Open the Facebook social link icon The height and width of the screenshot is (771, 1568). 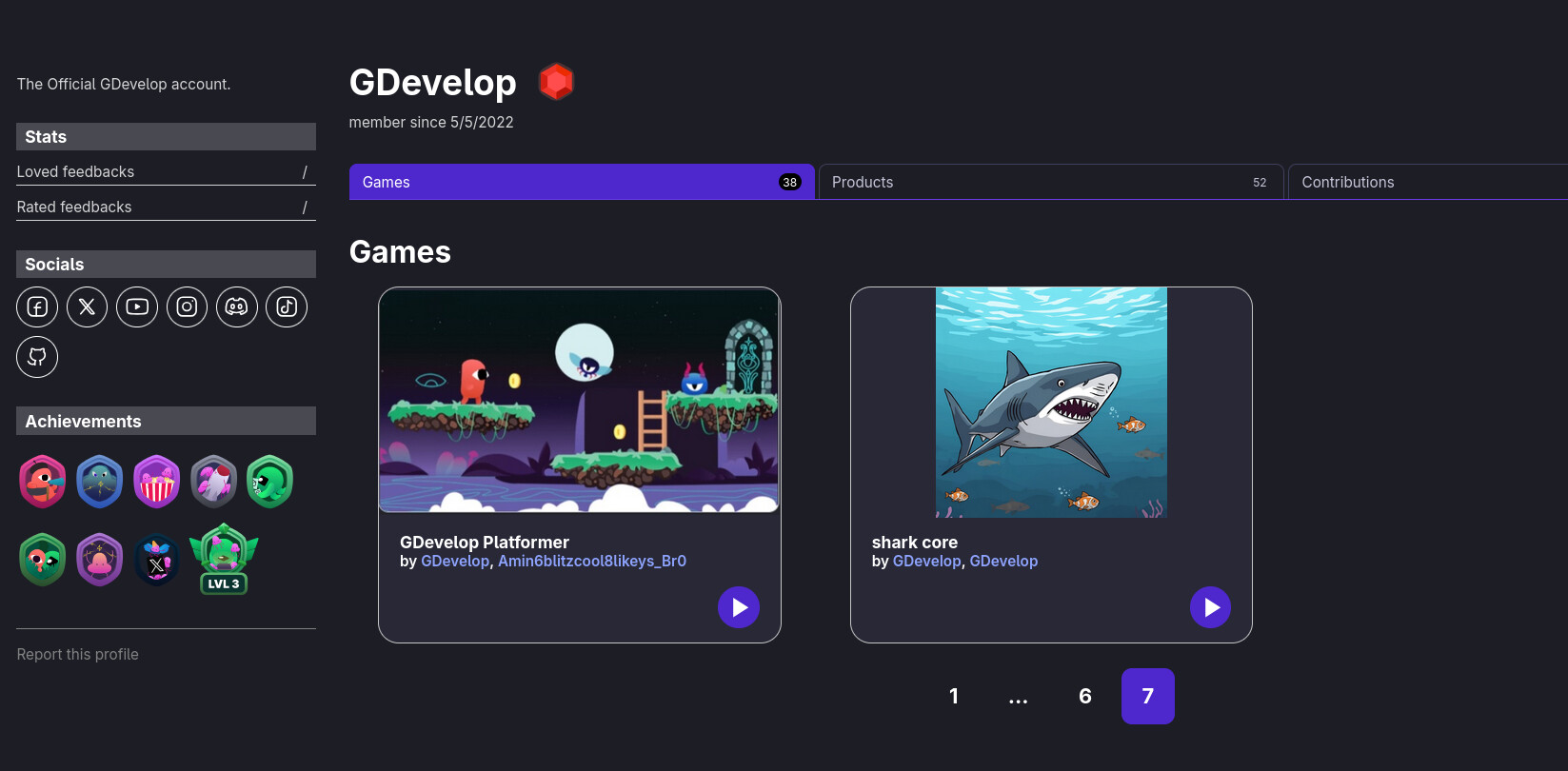tap(37, 306)
